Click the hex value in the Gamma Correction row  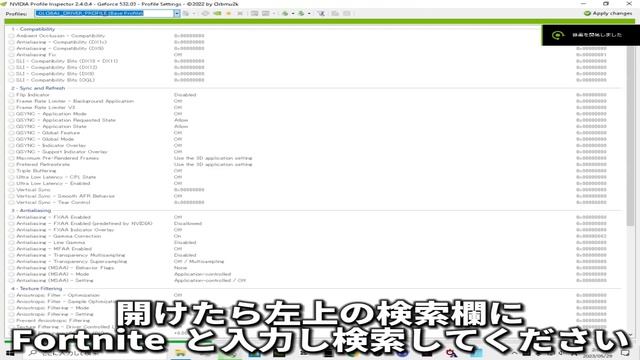[591, 236]
